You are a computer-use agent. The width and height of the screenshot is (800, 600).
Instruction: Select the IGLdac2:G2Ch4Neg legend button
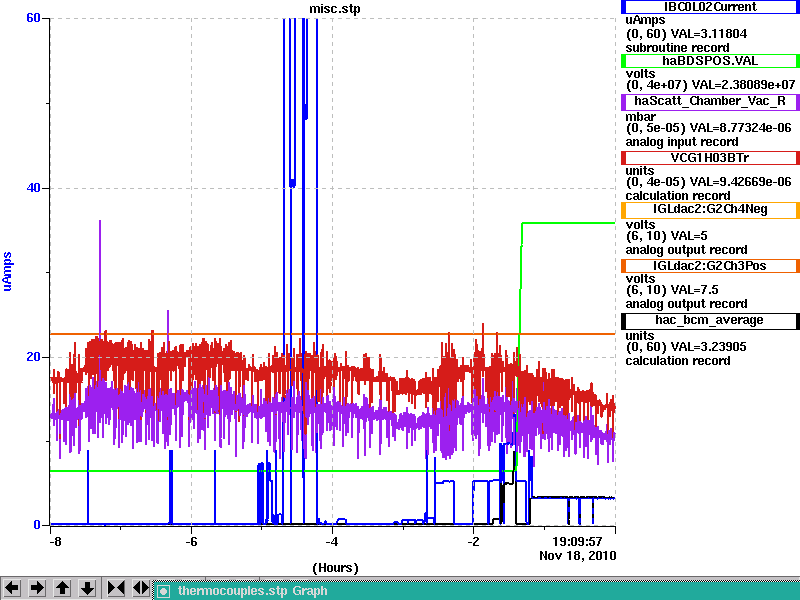[710, 209]
